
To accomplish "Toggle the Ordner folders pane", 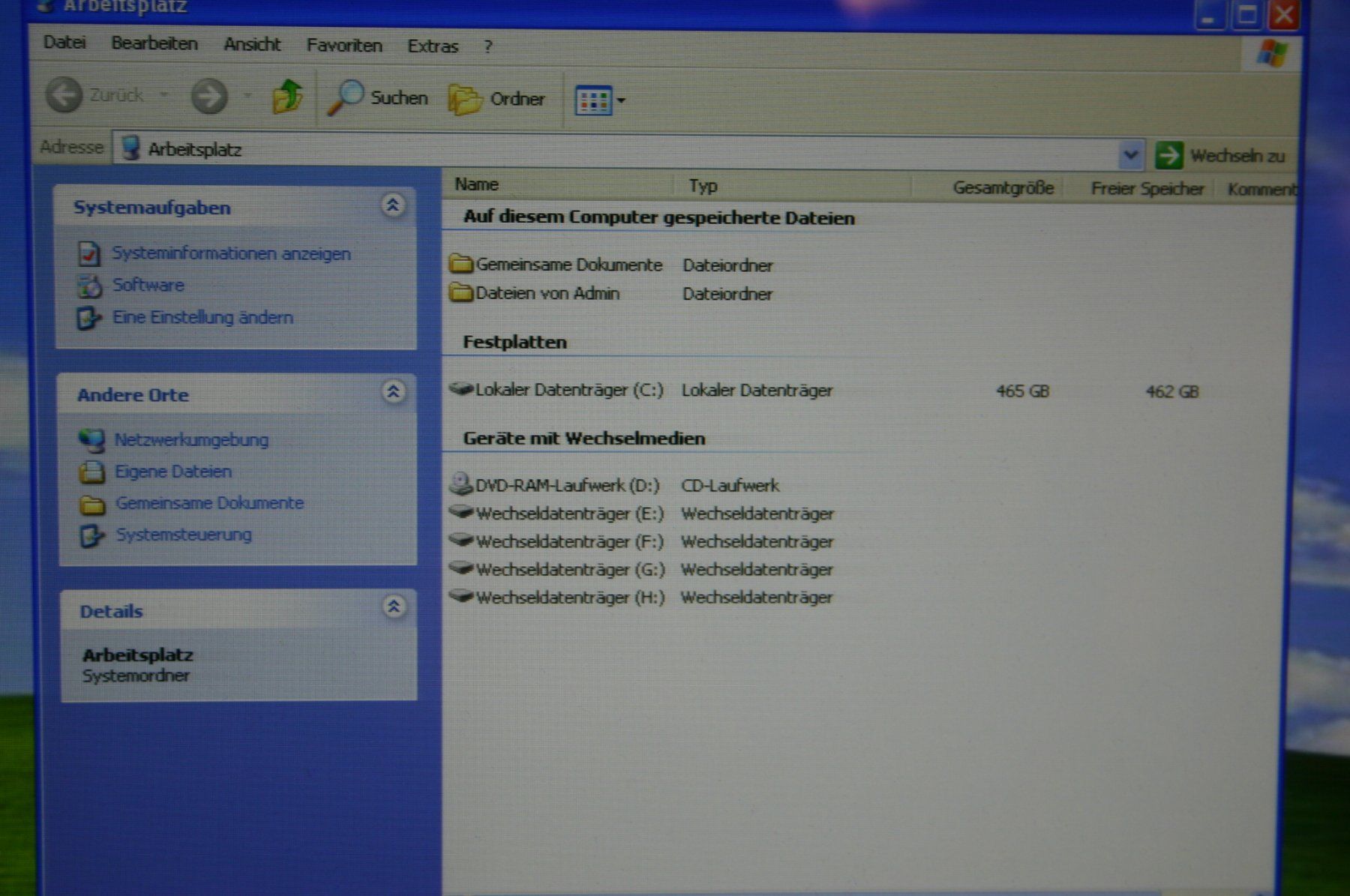I will [x=496, y=99].
